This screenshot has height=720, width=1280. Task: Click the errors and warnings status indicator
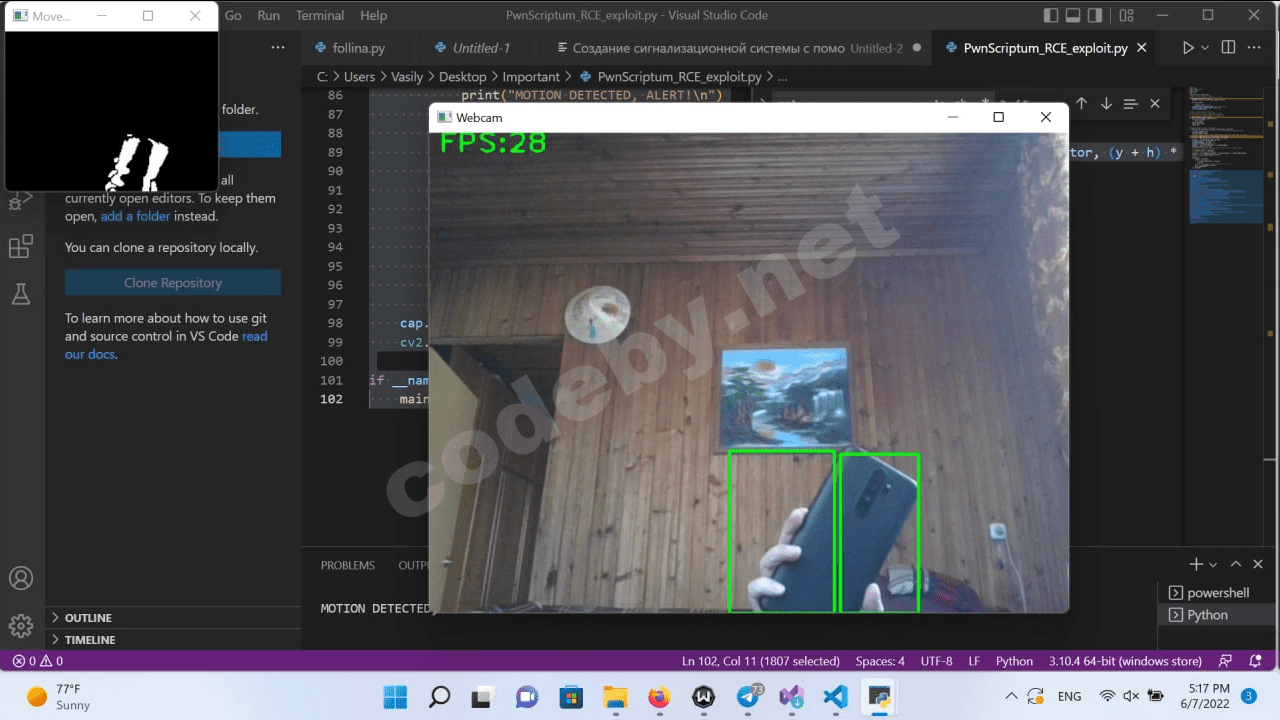point(38,661)
